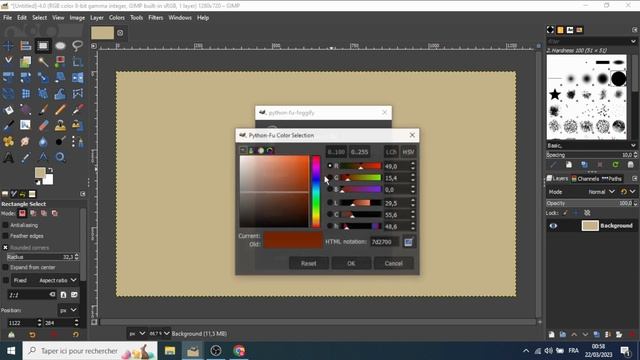The image size is (640, 360).
Task: Select the Ellipse Select tool
Action: [60, 46]
